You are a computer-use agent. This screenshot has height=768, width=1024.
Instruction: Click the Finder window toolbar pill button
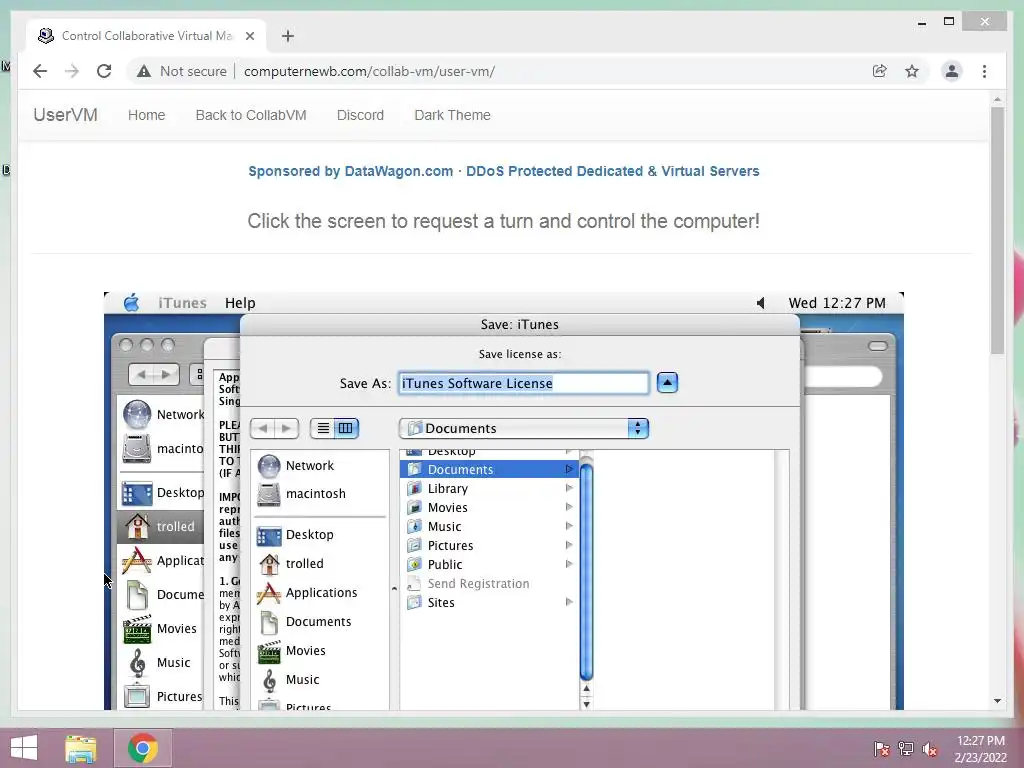[x=878, y=345]
